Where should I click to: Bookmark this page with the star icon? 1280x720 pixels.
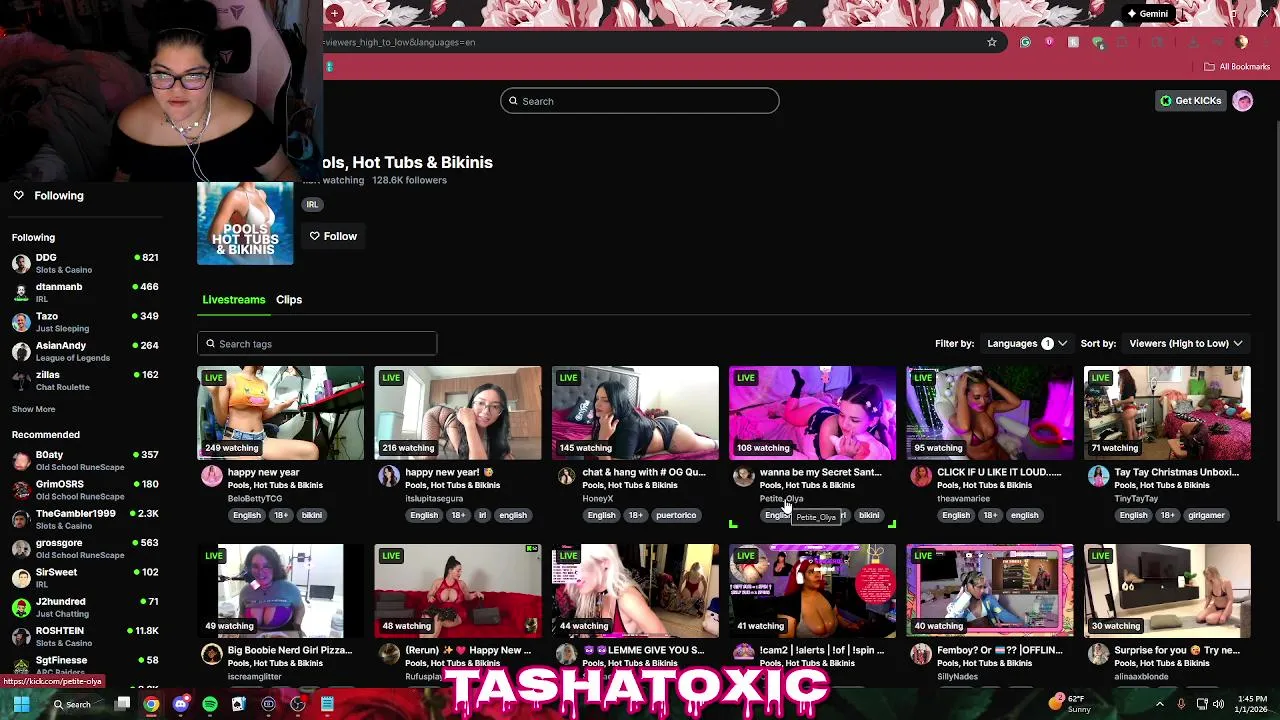pyautogui.click(x=992, y=42)
